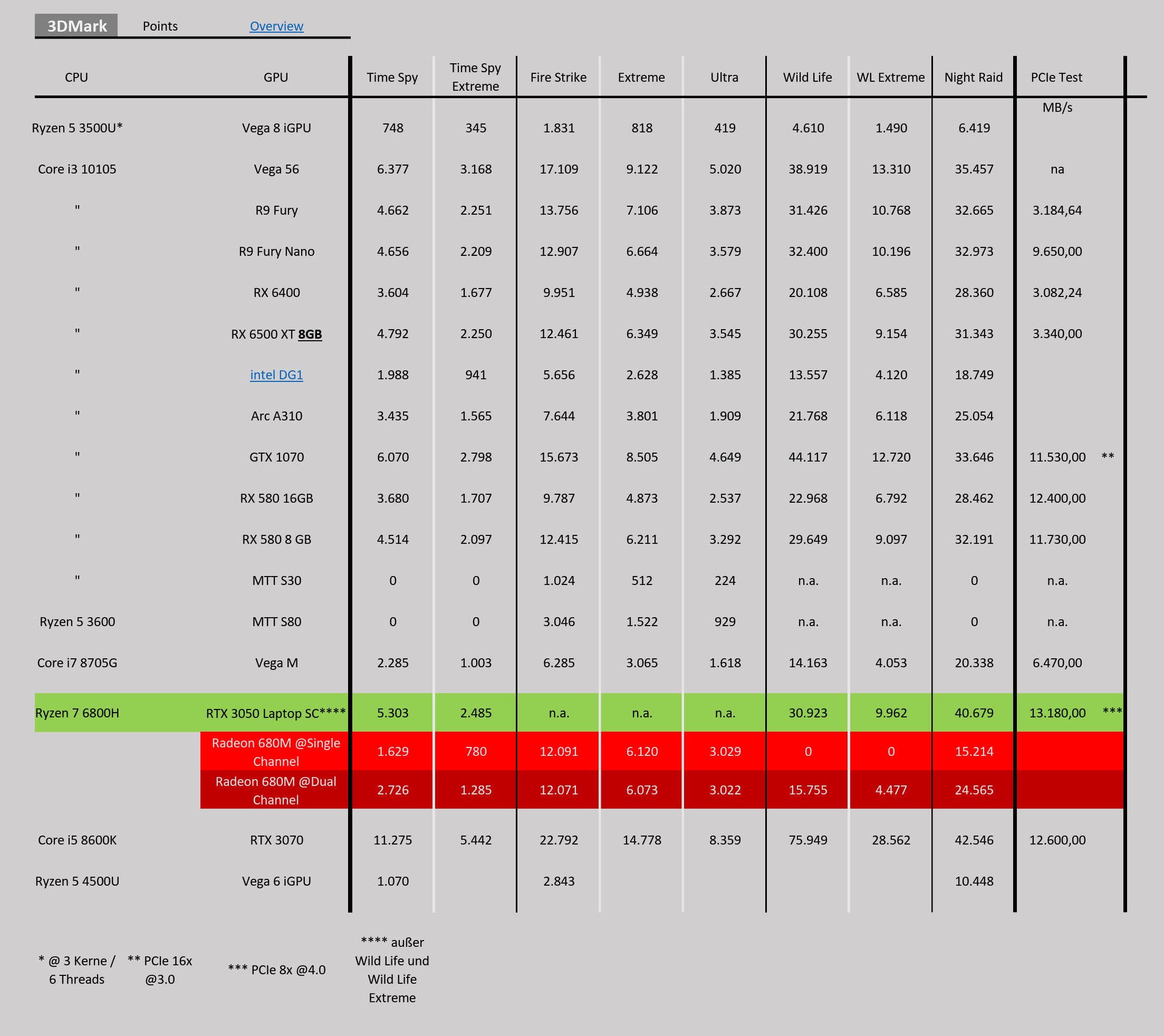
Task: Click the Points label
Action: coord(160,26)
